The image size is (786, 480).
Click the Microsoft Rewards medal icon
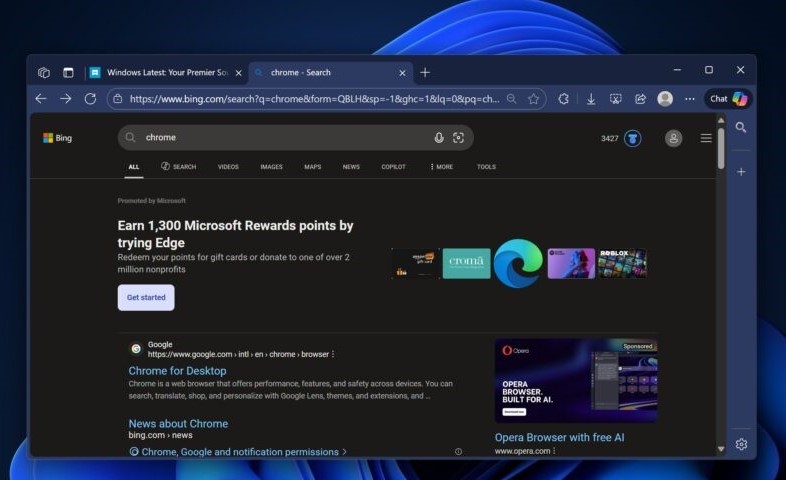632,138
